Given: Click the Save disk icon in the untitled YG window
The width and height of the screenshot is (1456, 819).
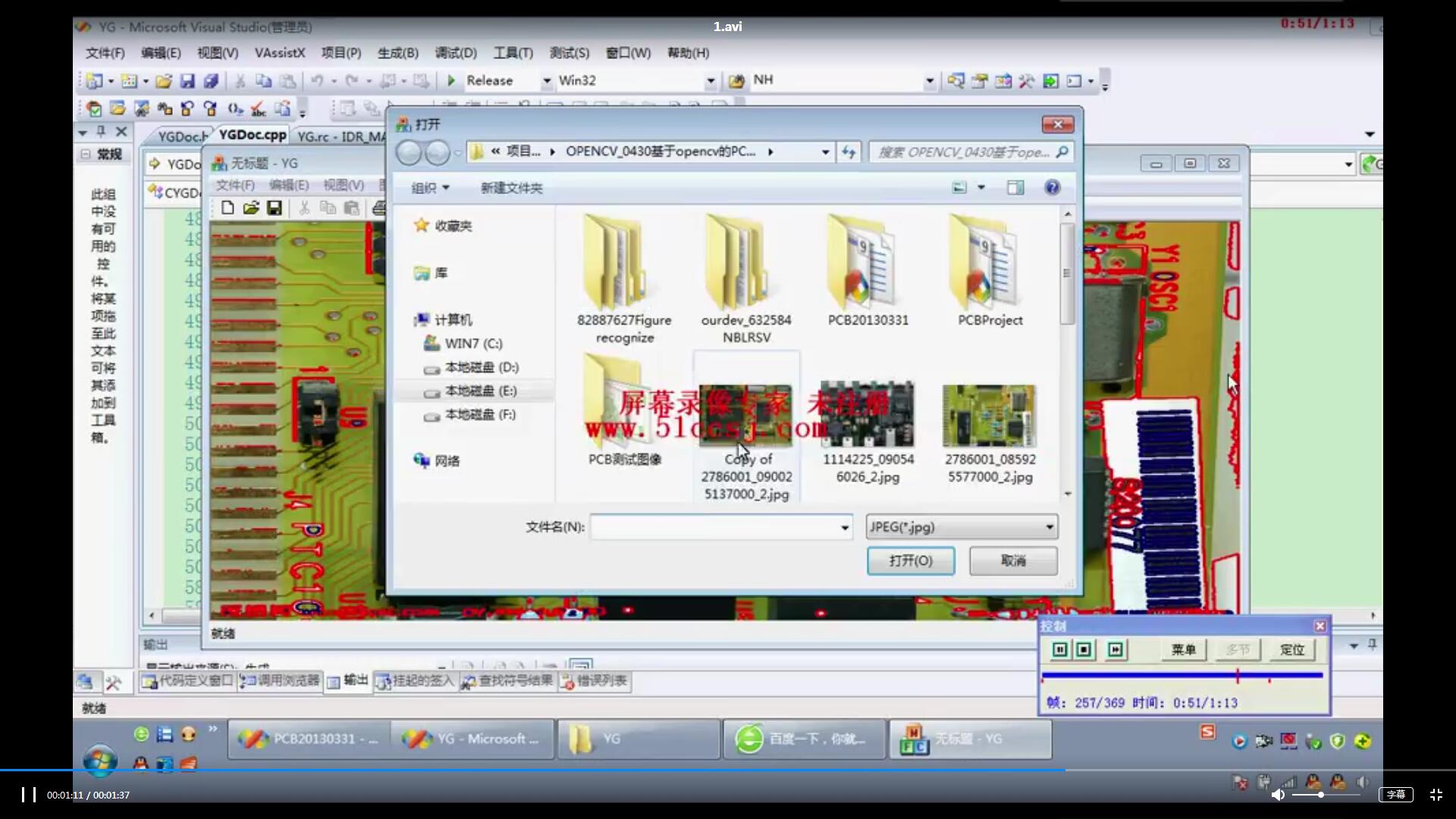Looking at the screenshot, I should pos(275,208).
